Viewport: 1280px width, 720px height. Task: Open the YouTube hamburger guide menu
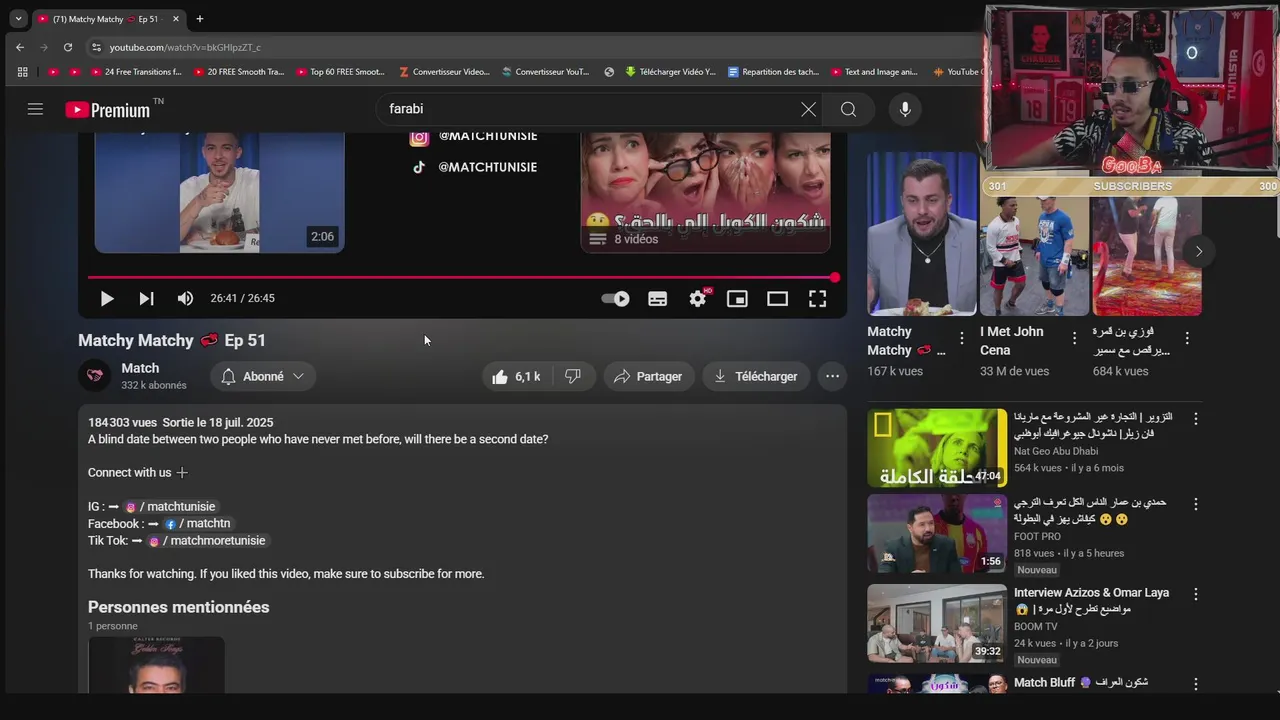pyautogui.click(x=35, y=109)
